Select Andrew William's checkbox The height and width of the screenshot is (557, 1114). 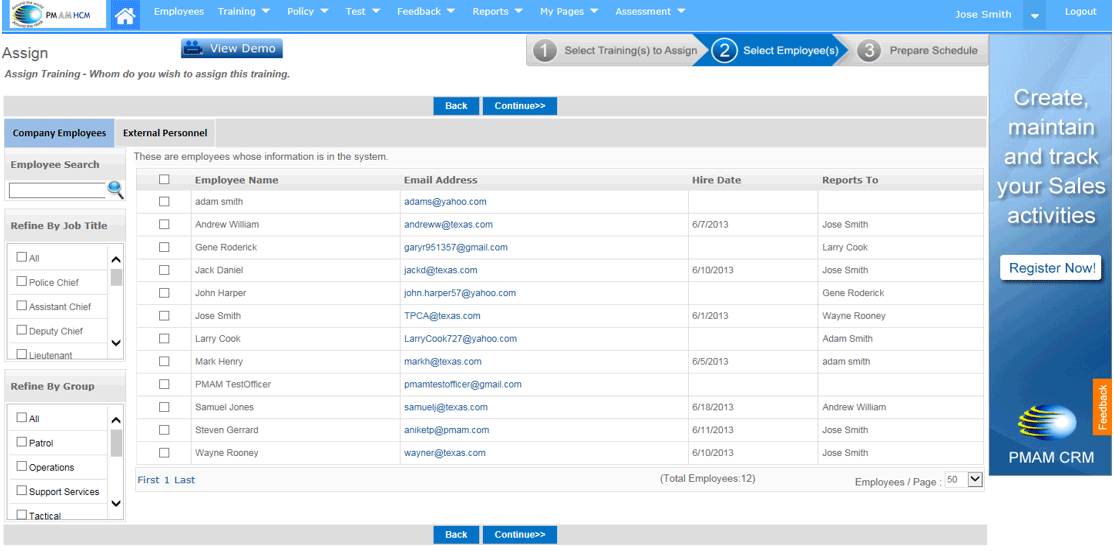point(164,225)
